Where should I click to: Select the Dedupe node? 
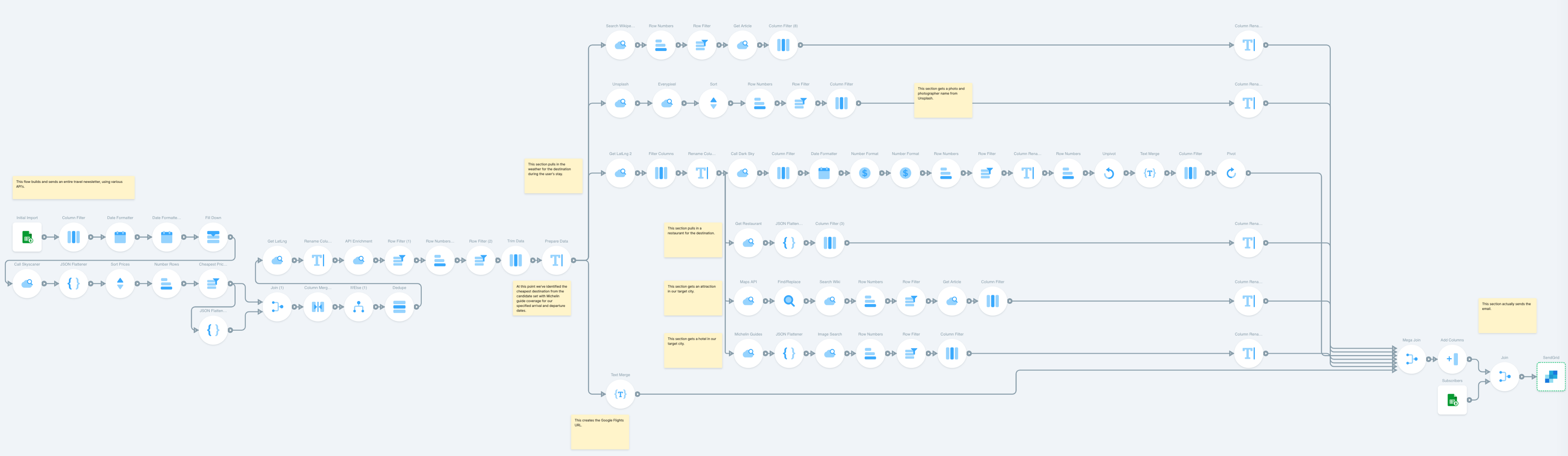[x=399, y=306]
